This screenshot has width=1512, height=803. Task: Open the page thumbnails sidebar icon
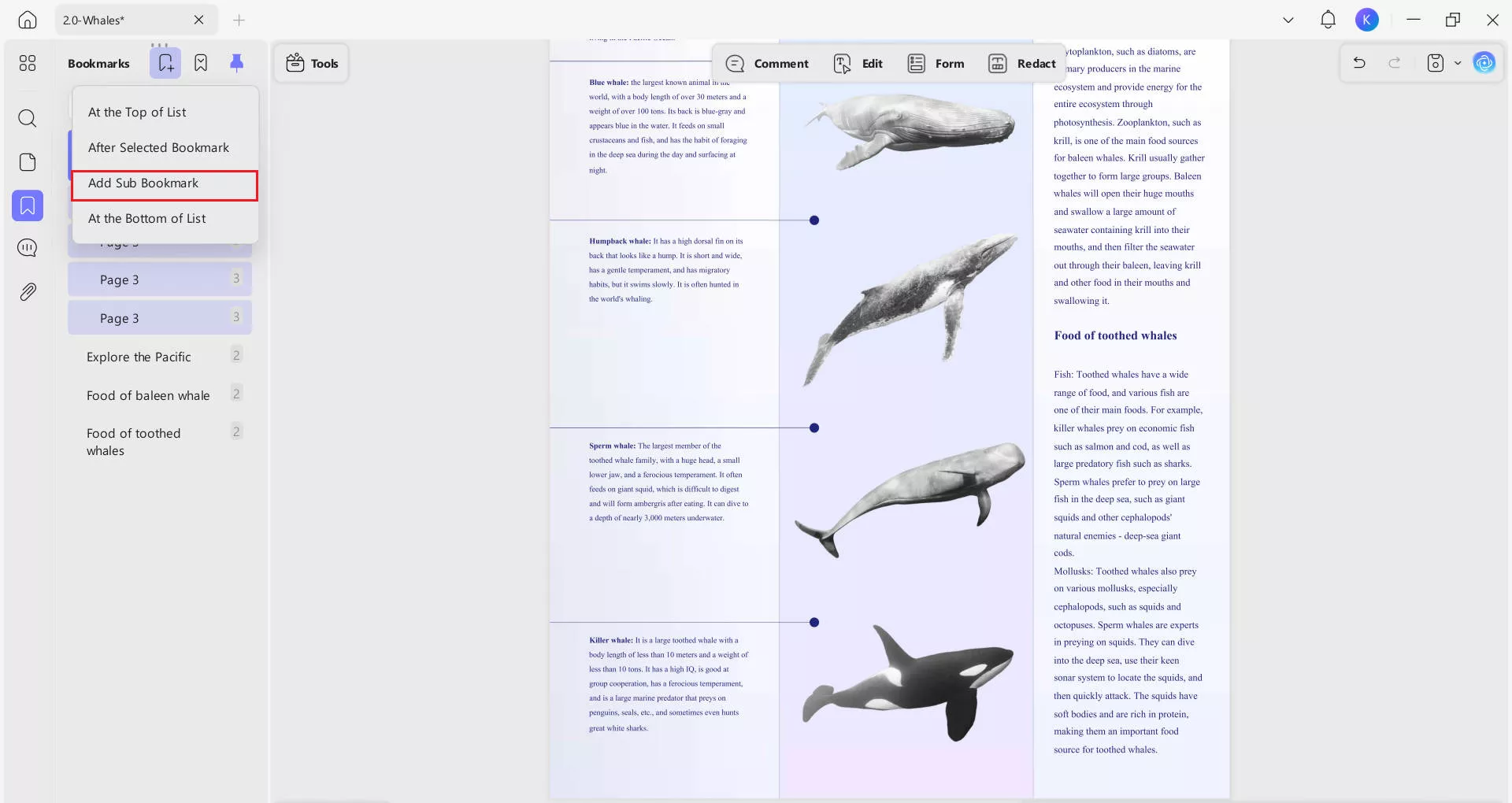[x=28, y=162]
